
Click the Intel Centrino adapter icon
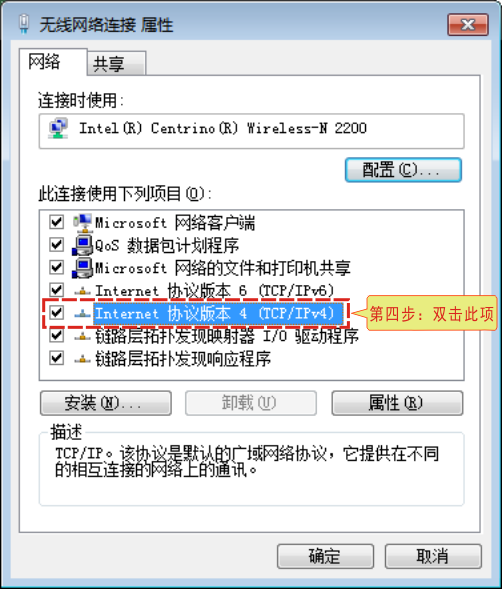coord(58,128)
